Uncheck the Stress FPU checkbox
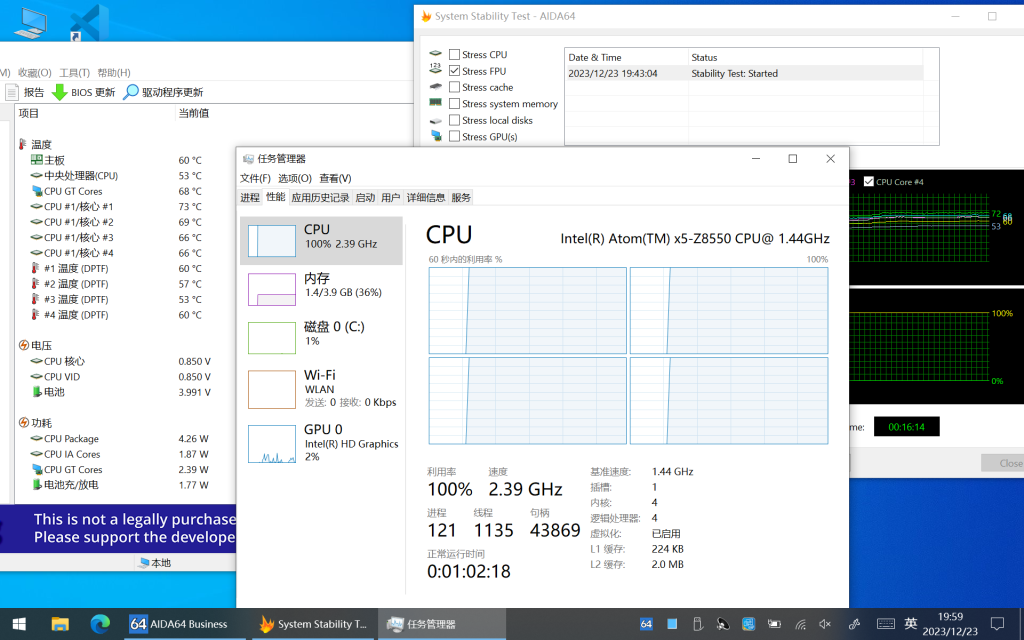This screenshot has width=1024, height=640. (455, 71)
